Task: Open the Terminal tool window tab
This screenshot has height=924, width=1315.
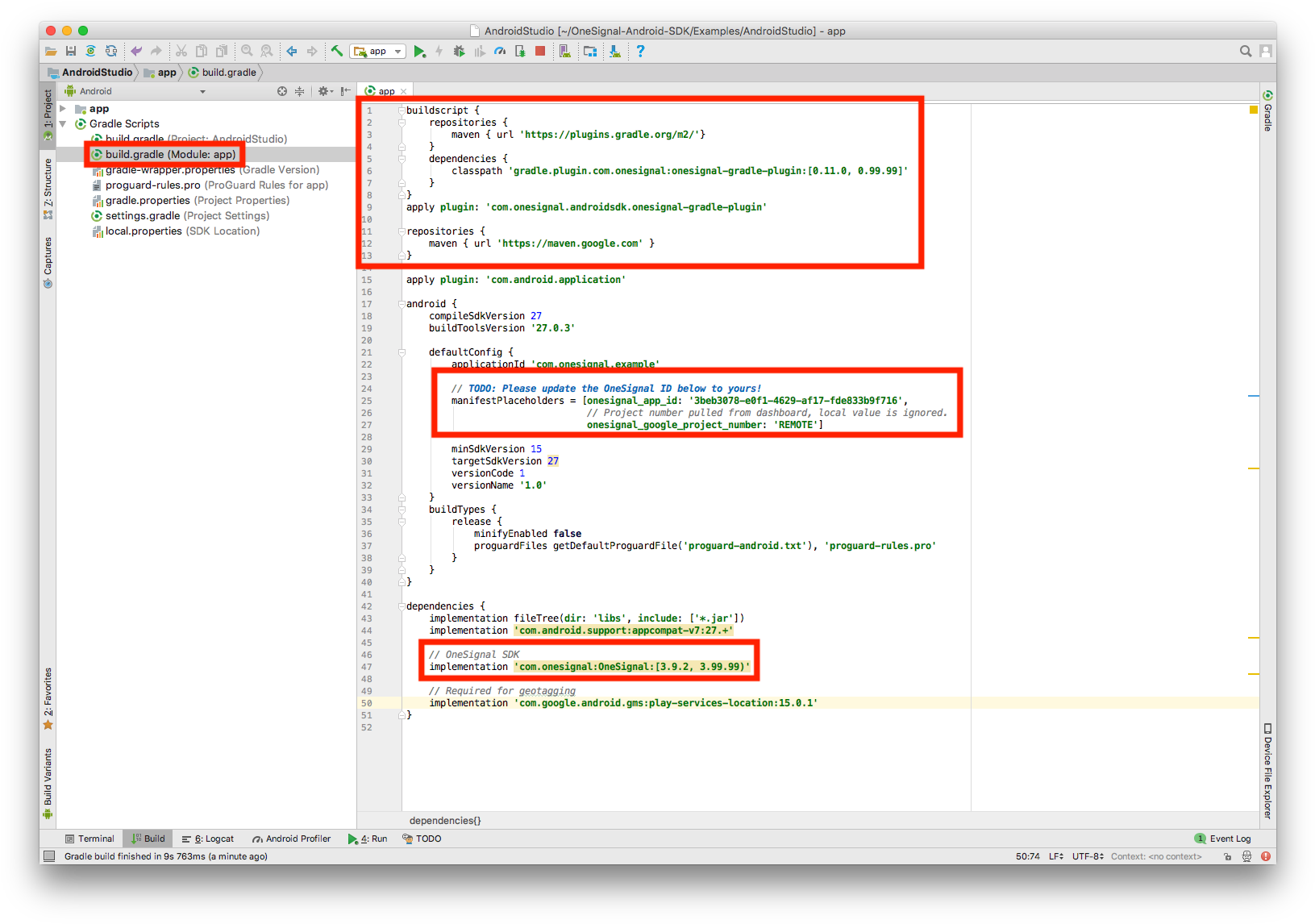Action: 89,839
